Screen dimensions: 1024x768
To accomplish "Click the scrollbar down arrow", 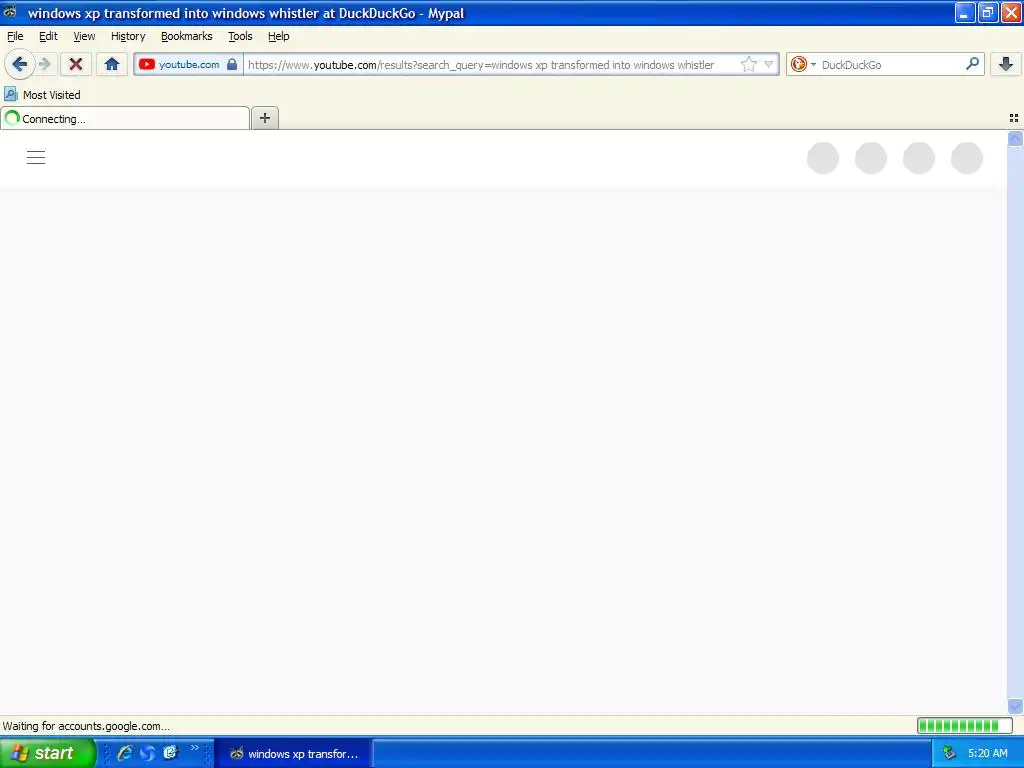I will (x=1015, y=706).
